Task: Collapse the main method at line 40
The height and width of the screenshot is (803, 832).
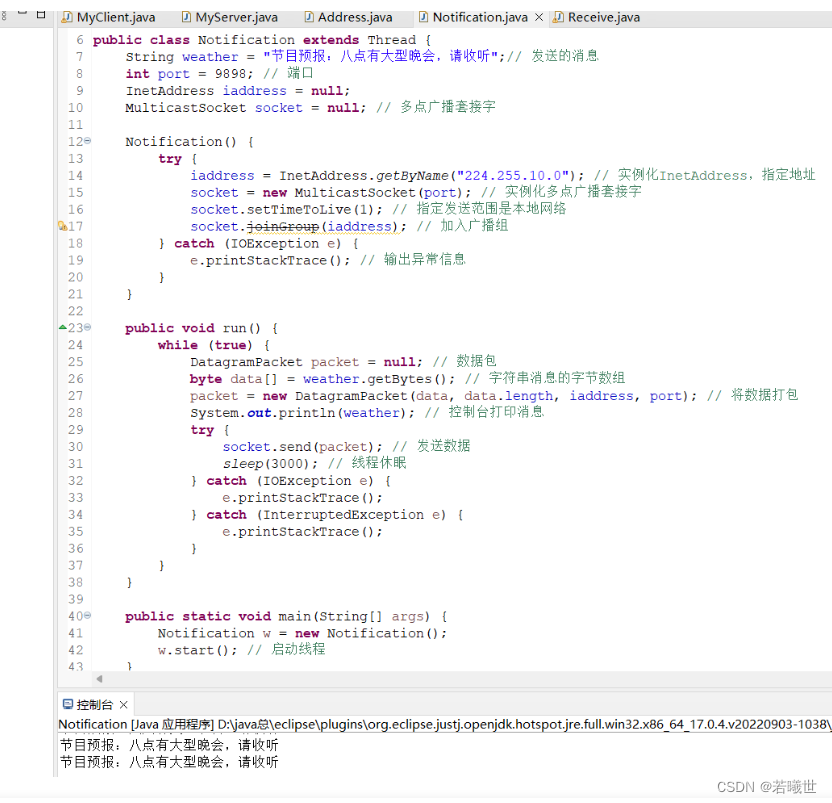Action: (x=88, y=615)
